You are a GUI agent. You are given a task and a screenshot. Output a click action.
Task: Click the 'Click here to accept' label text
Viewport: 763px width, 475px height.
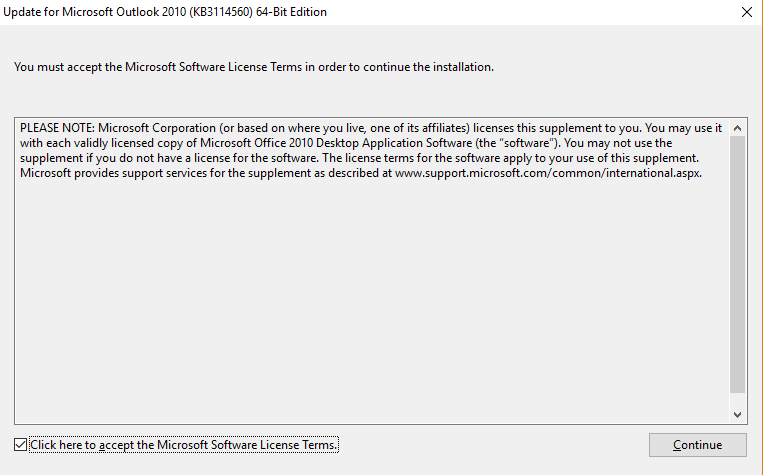185,444
